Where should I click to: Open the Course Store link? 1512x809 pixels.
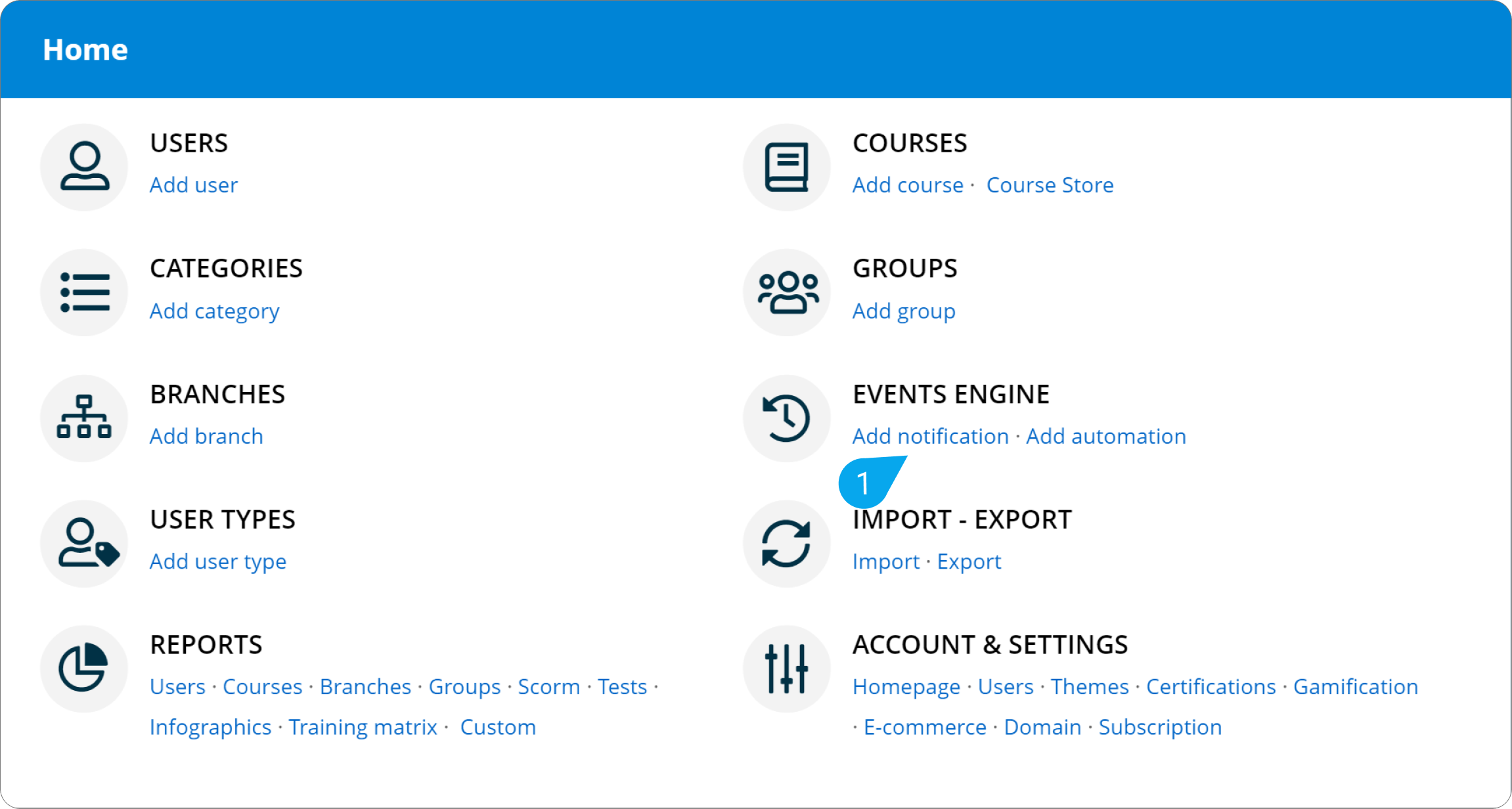[1050, 185]
